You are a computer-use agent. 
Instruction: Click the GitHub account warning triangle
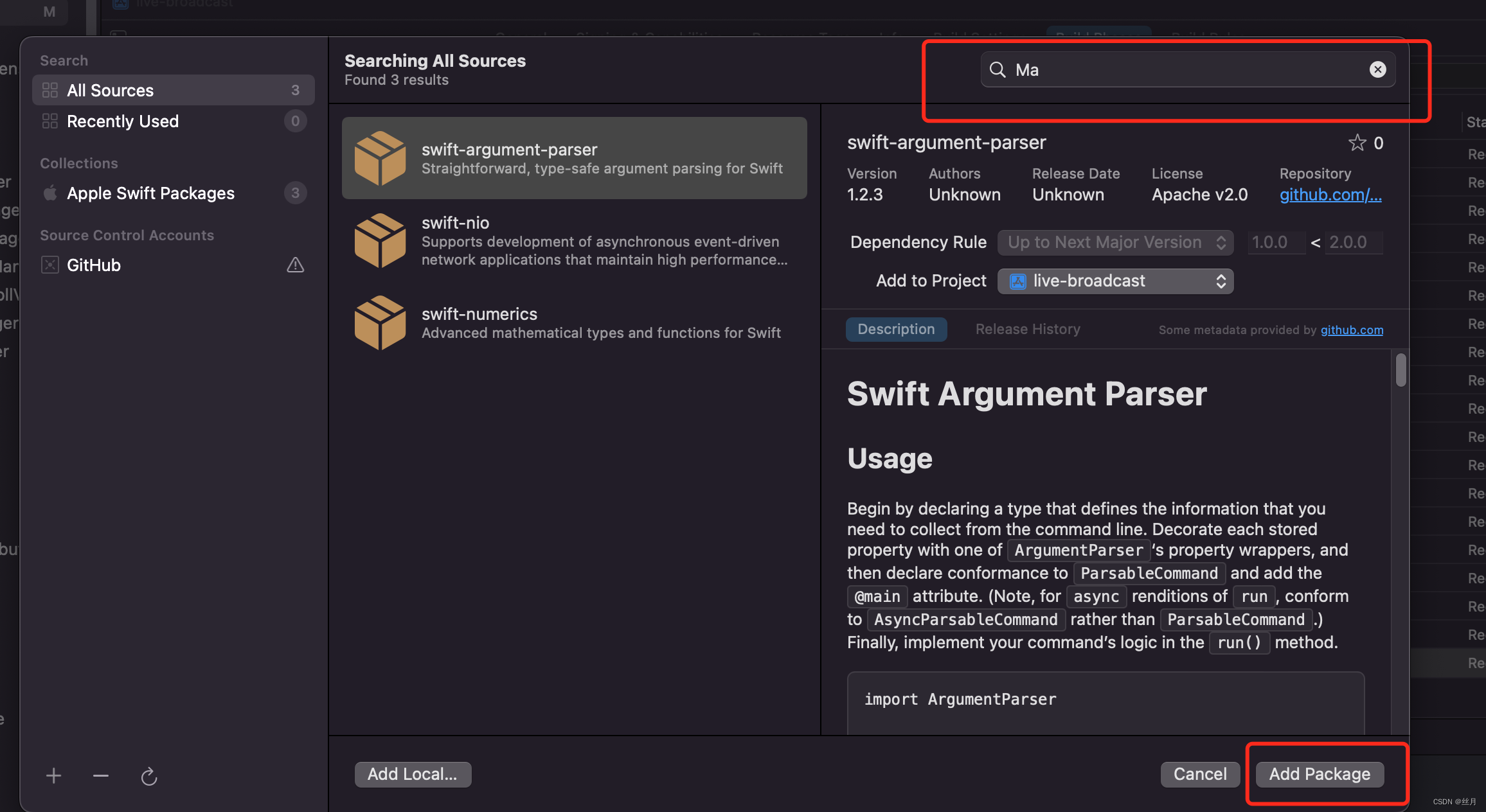click(295, 265)
